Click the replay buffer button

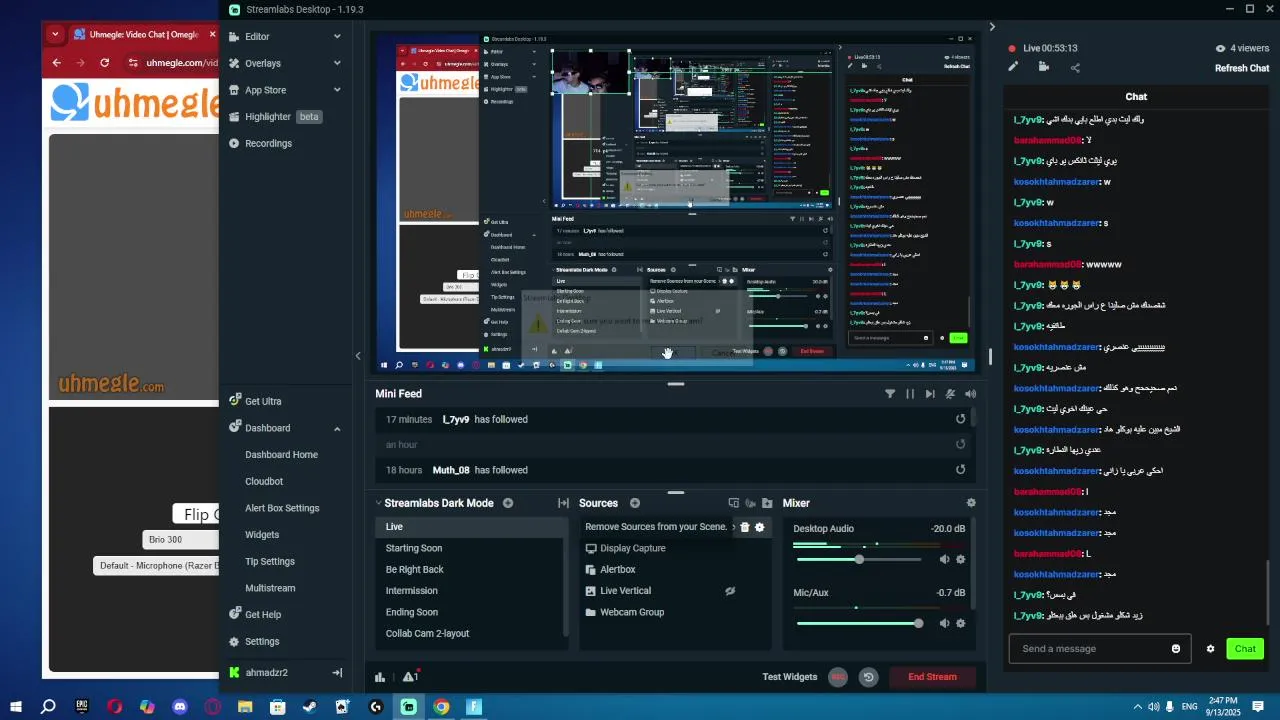[868, 677]
